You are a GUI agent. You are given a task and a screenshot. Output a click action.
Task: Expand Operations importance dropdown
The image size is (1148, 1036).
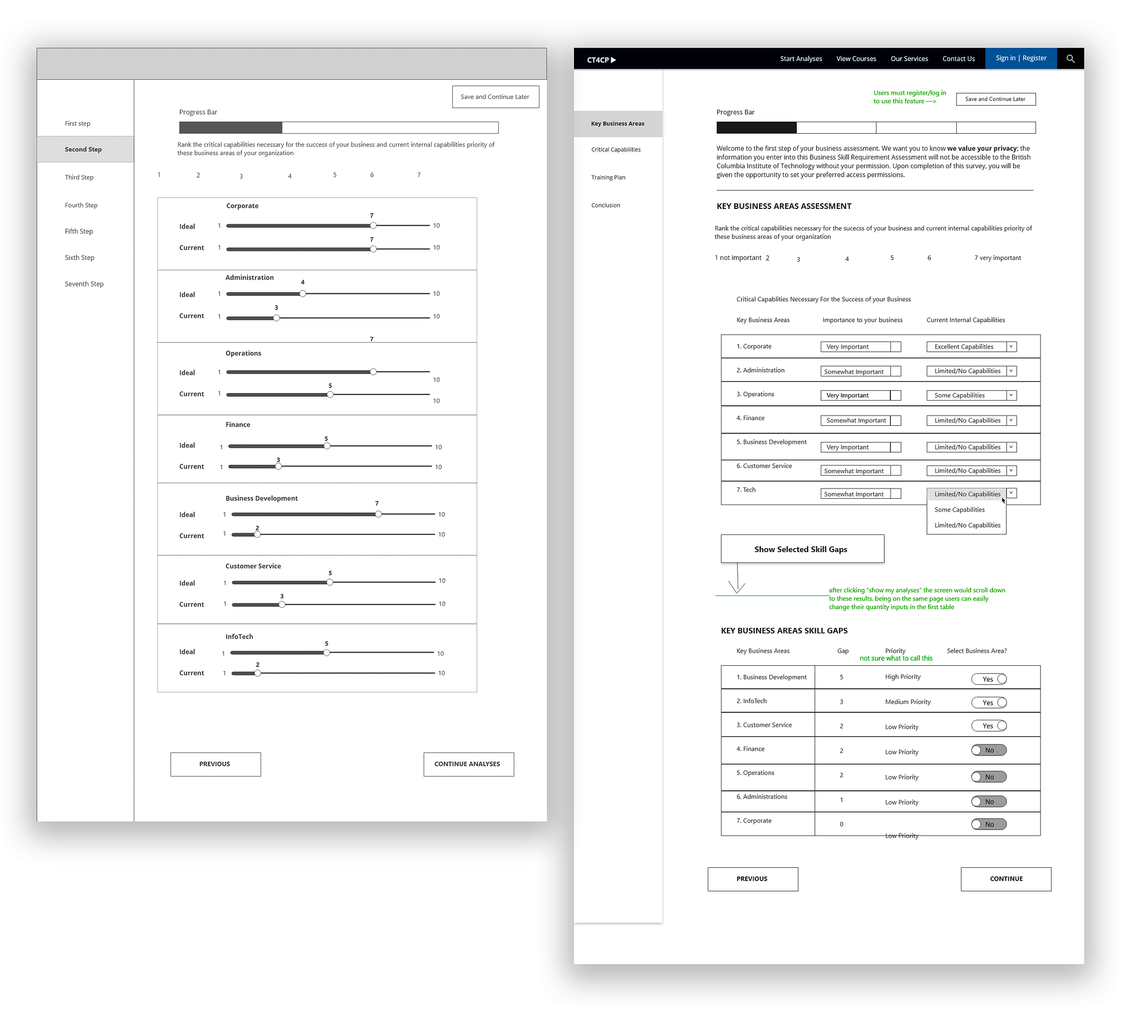tap(895, 395)
